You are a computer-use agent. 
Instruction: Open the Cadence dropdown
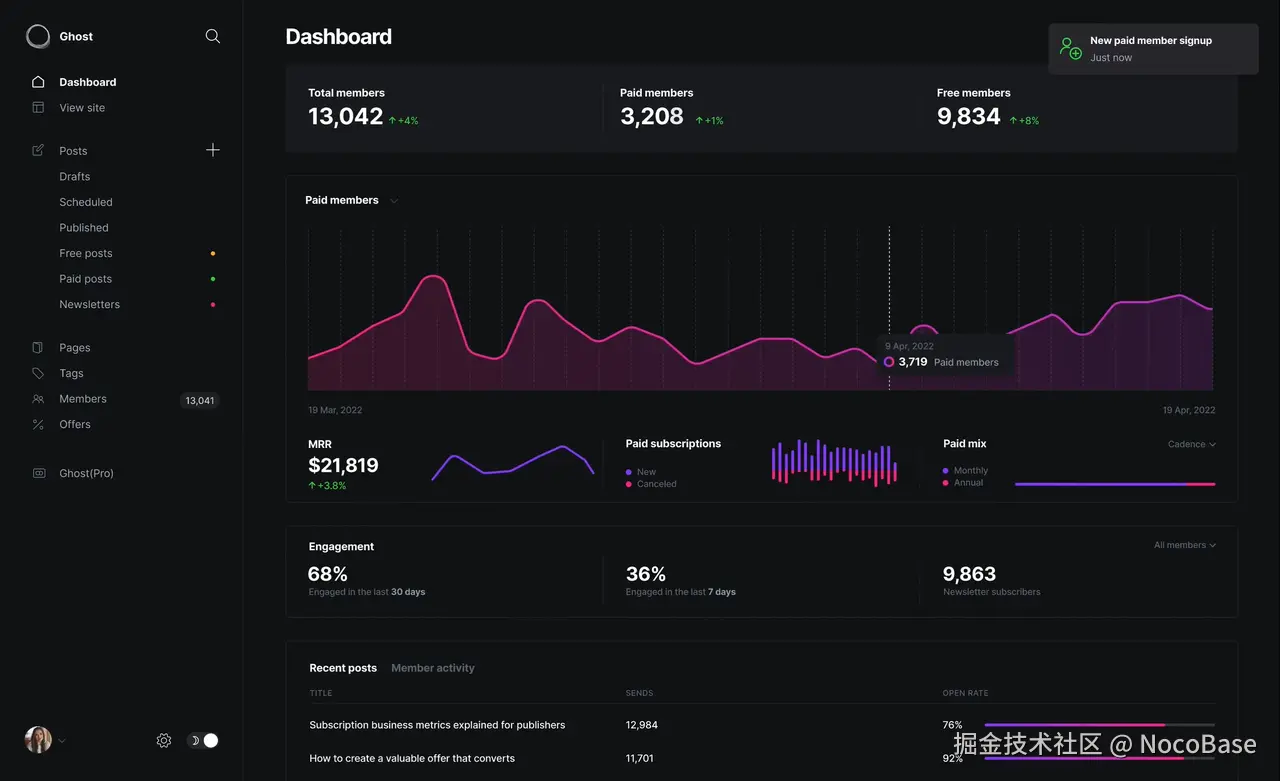tap(1192, 444)
